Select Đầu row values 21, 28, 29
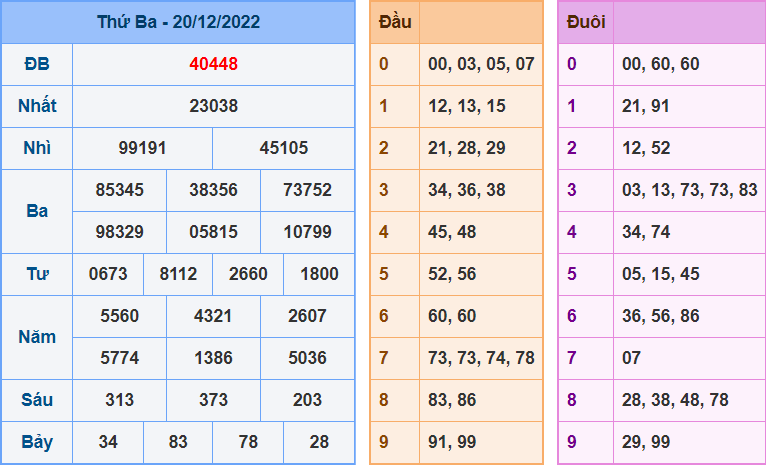Viewport: 766px width, 465px height. 467,148
